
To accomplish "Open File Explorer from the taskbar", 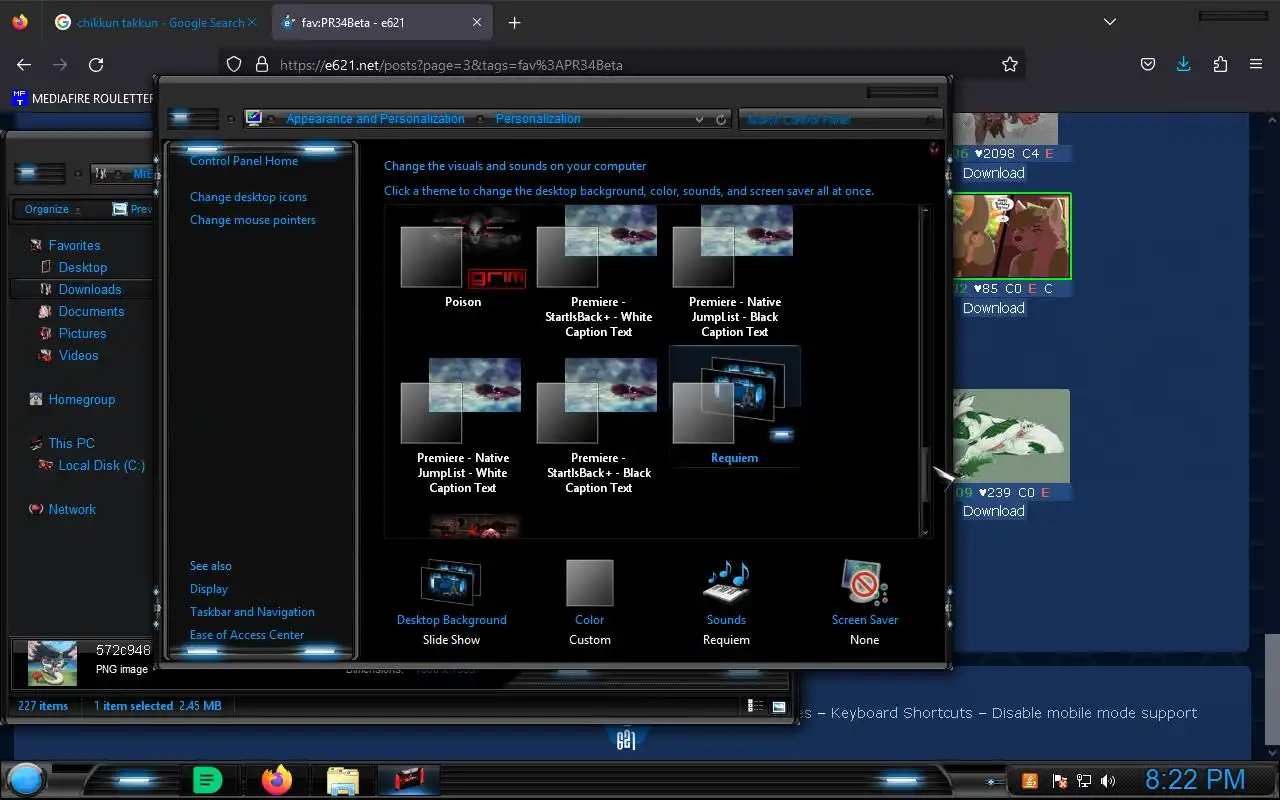I will 343,780.
